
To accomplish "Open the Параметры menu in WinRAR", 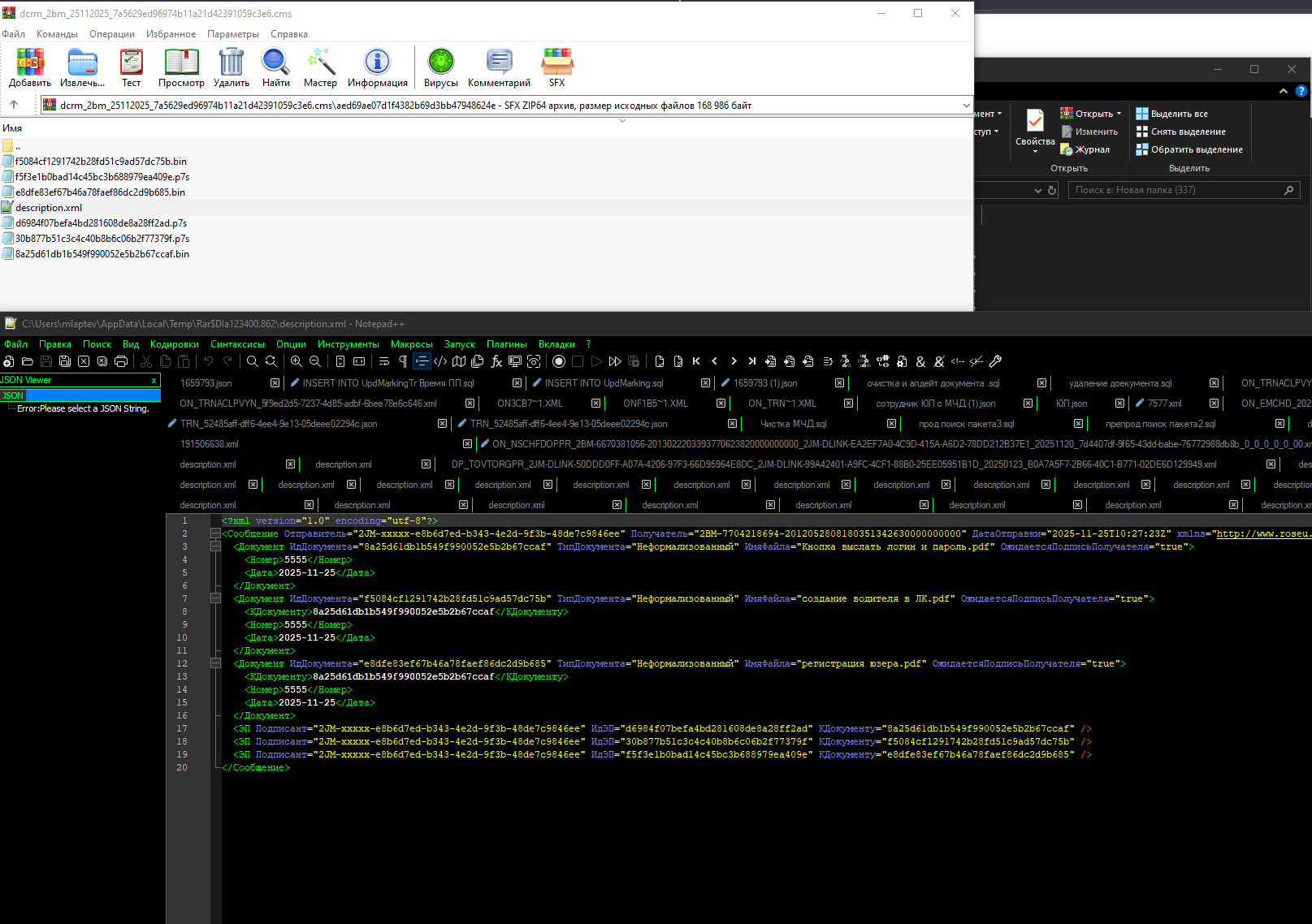I will [x=233, y=34].
